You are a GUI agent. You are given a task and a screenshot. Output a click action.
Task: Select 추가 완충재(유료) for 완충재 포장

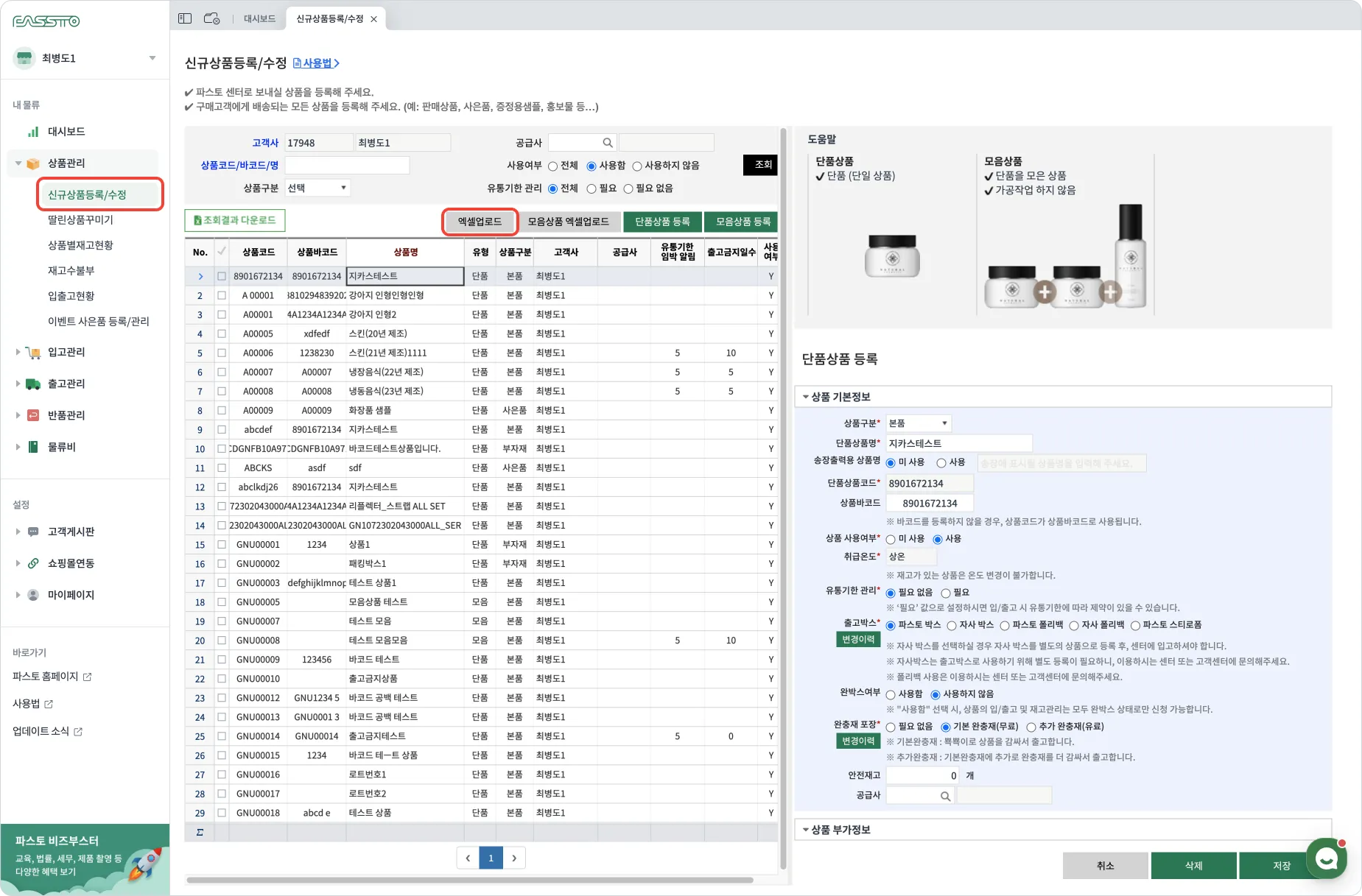click(1031, 727)
